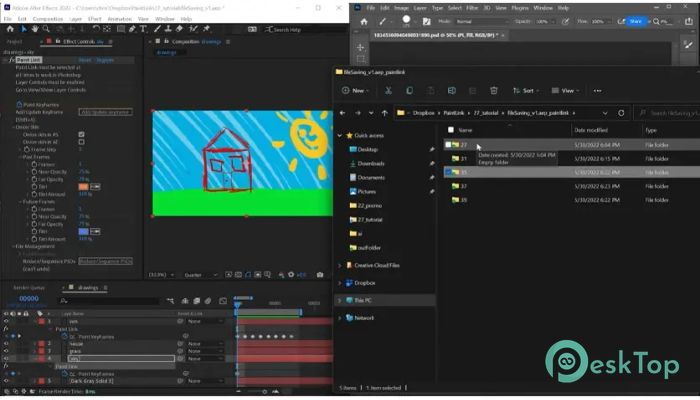Open the magnification ratio dropdown in composition viewer
This screenshot has width=700, height=400.
pyautogui.click(x=161, y=275)
